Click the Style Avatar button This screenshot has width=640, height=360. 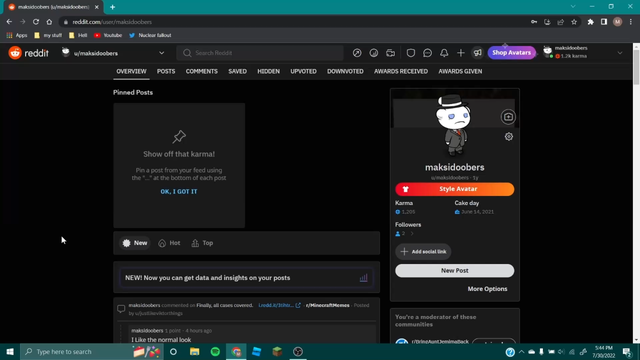(455, 189)
